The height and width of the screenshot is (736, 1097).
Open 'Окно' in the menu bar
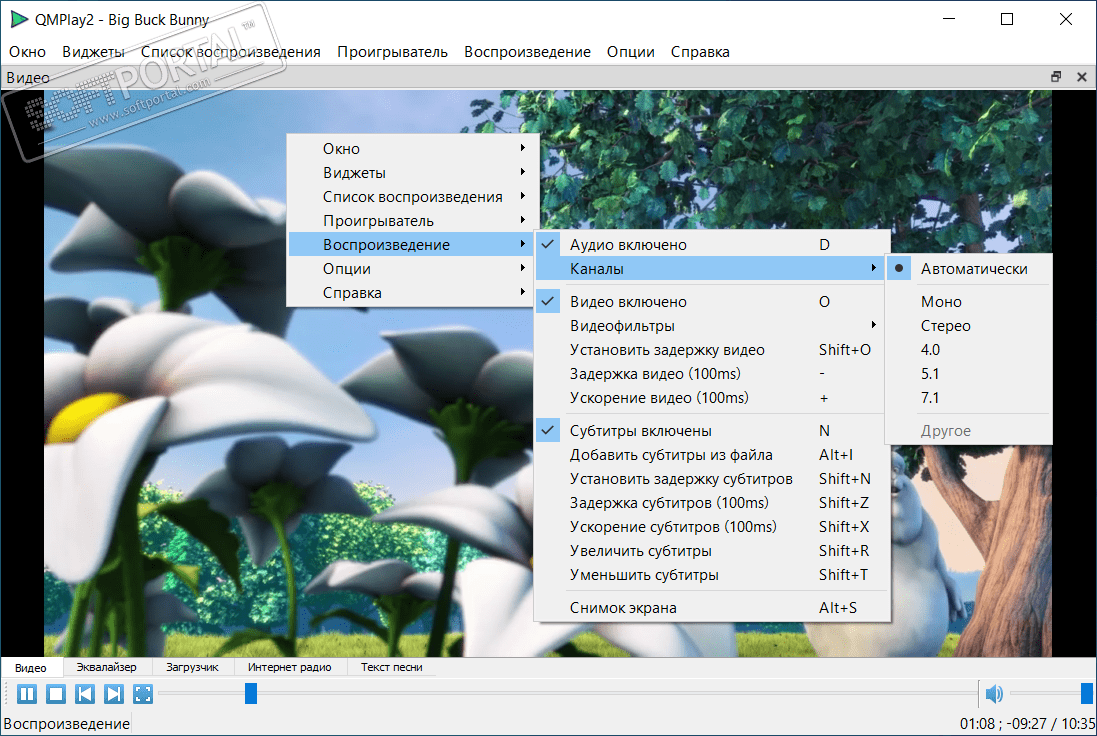pos(27,52)
